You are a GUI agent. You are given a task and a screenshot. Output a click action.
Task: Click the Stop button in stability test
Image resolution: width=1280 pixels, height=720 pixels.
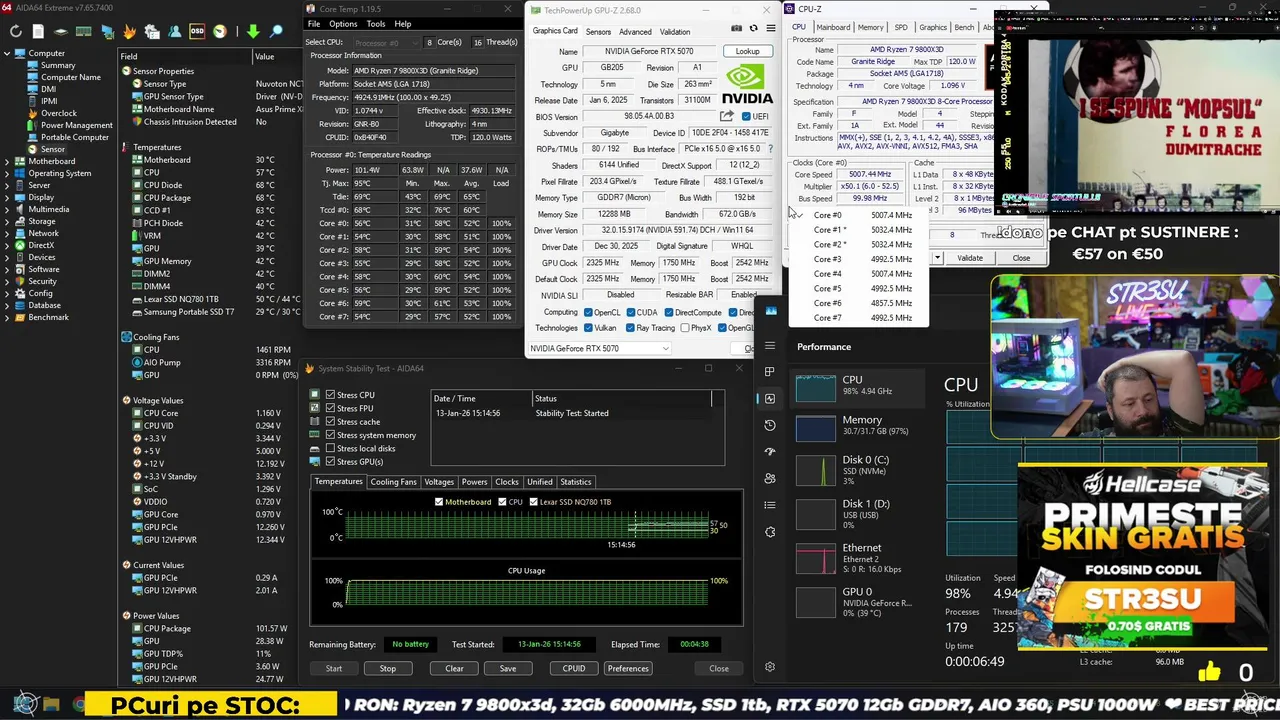coord(387,668)
